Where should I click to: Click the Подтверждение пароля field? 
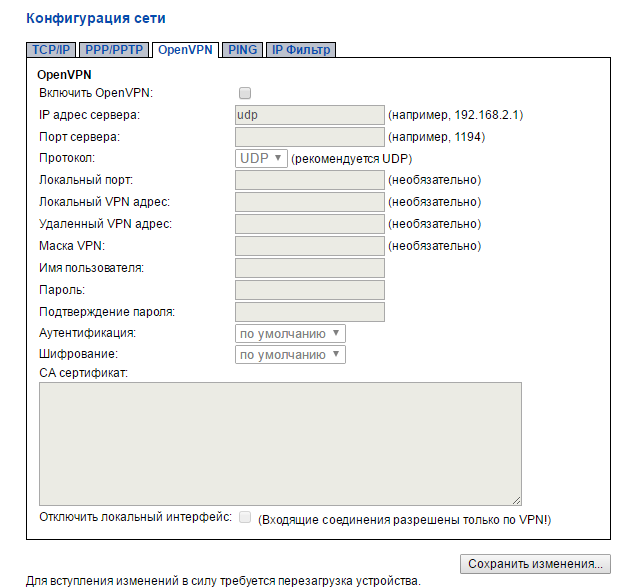click(x=310, y=312)
